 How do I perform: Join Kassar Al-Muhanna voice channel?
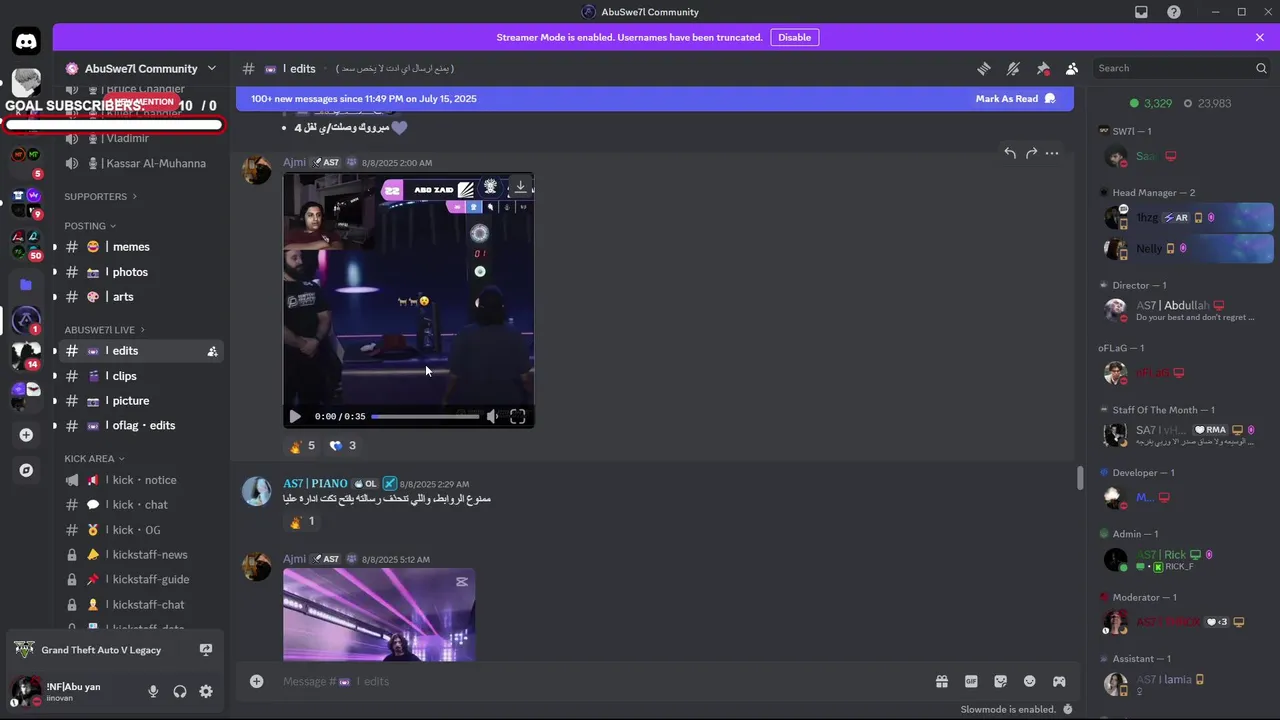tap(140, 163)
